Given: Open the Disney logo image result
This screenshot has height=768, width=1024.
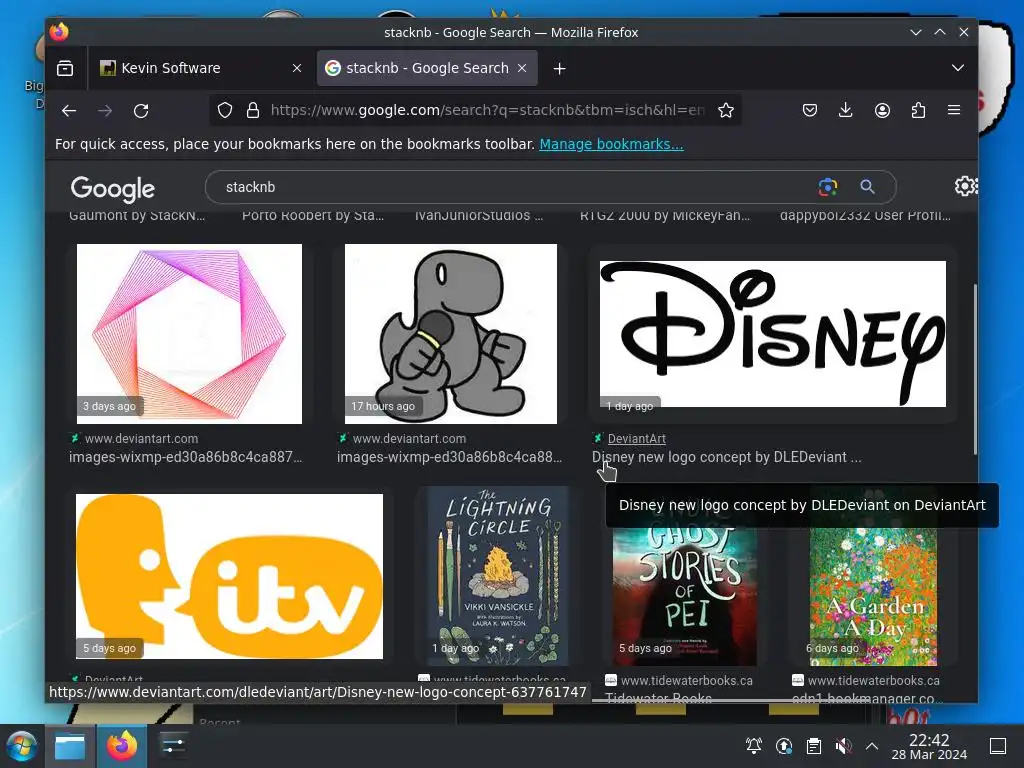Looking at the screenshot, I should click(773, 334).
